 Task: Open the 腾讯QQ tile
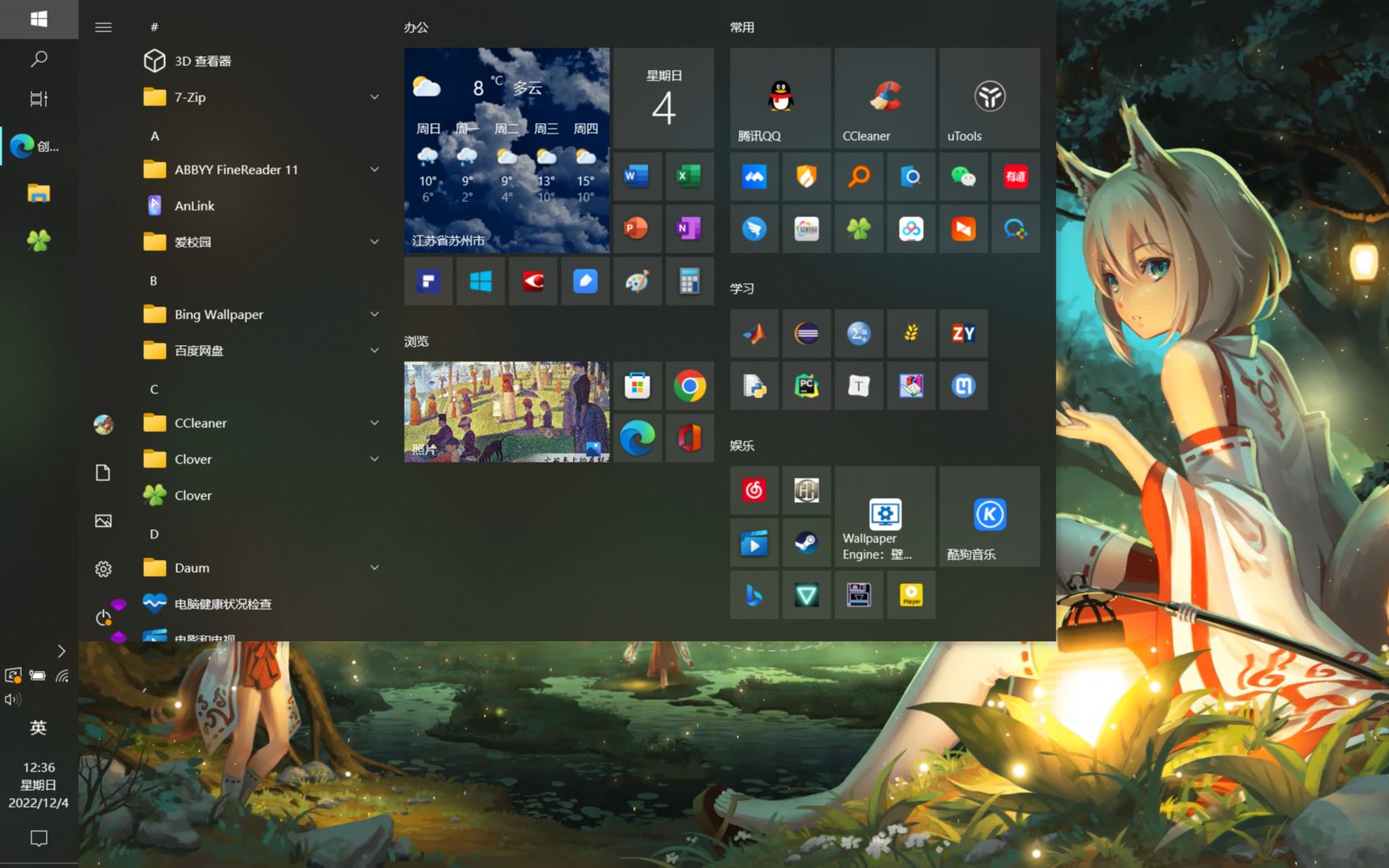[x=780, y=98]
